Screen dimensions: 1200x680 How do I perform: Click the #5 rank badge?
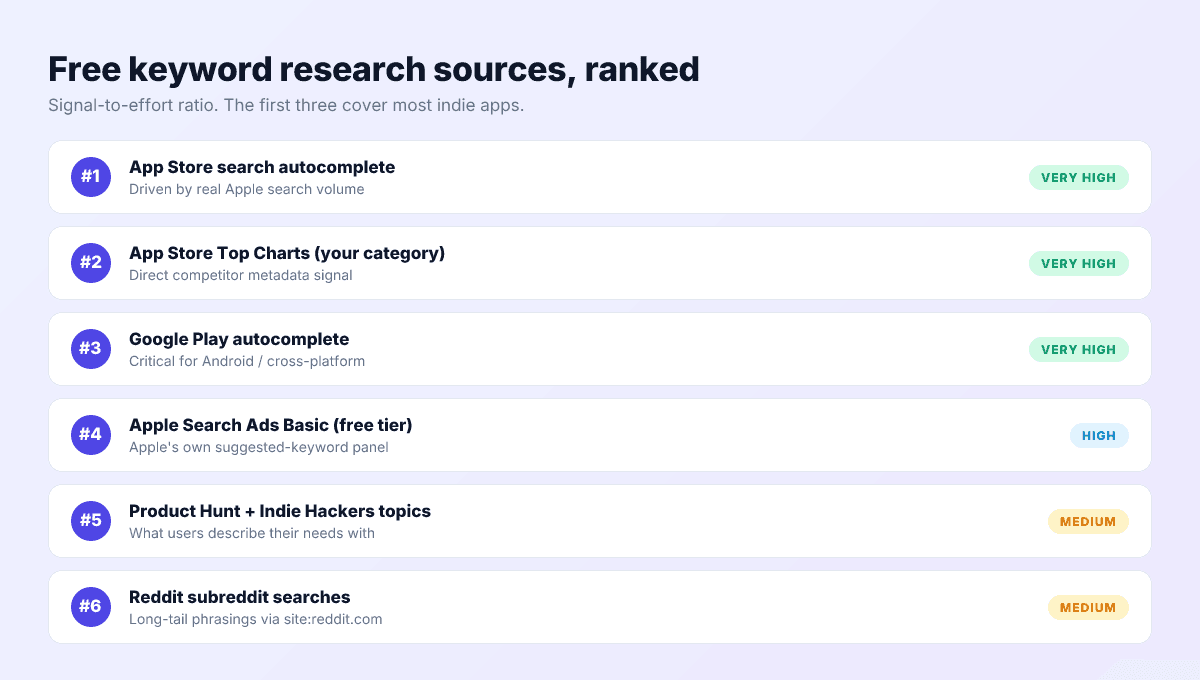(91, 521)
